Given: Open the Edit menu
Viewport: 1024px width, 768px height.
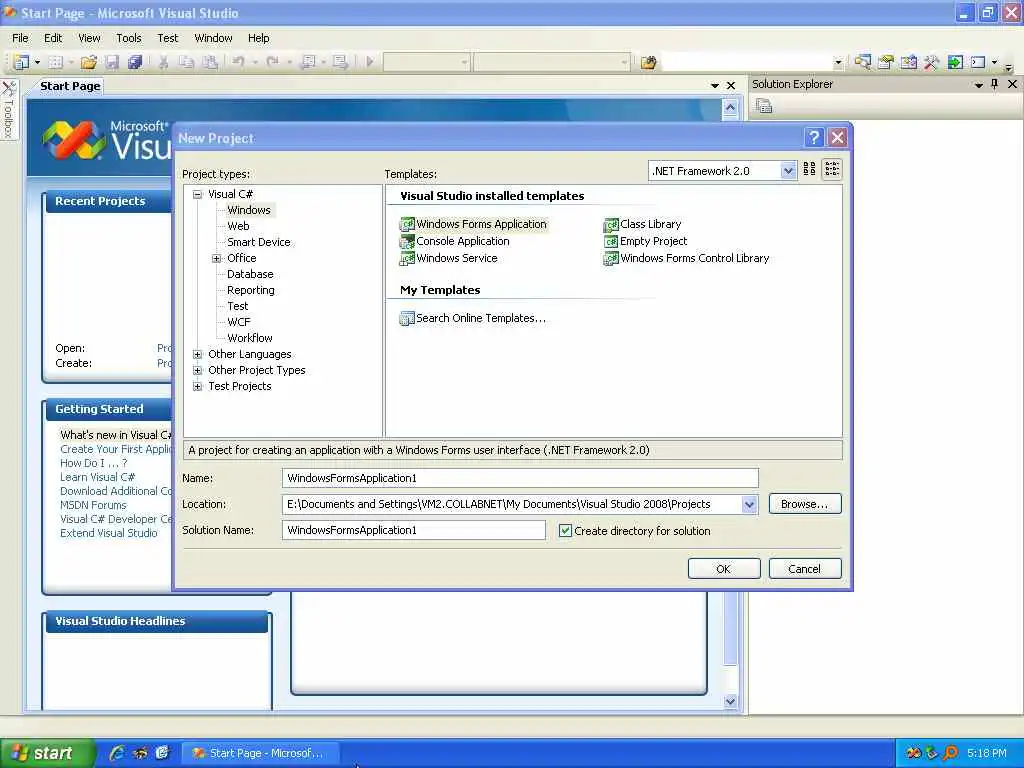Looking at the screenshot, I should [53, 38].
